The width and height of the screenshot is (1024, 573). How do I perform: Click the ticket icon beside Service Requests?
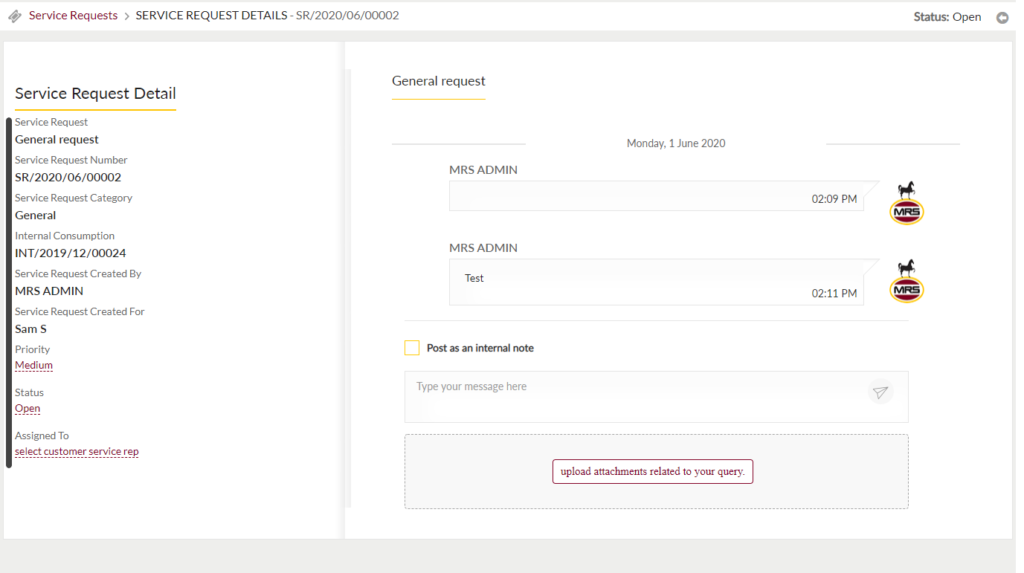tap(14, 16)
